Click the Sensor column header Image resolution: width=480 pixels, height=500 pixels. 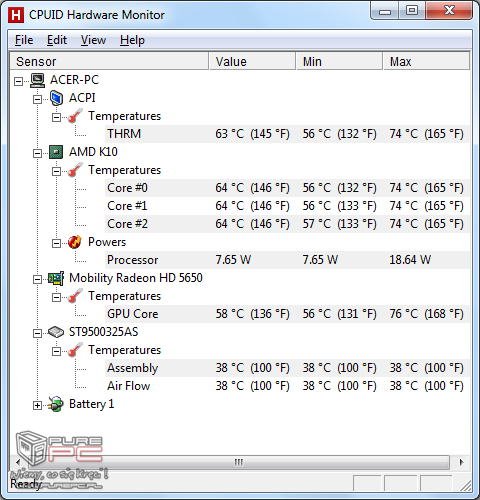(x=109, y=62)
